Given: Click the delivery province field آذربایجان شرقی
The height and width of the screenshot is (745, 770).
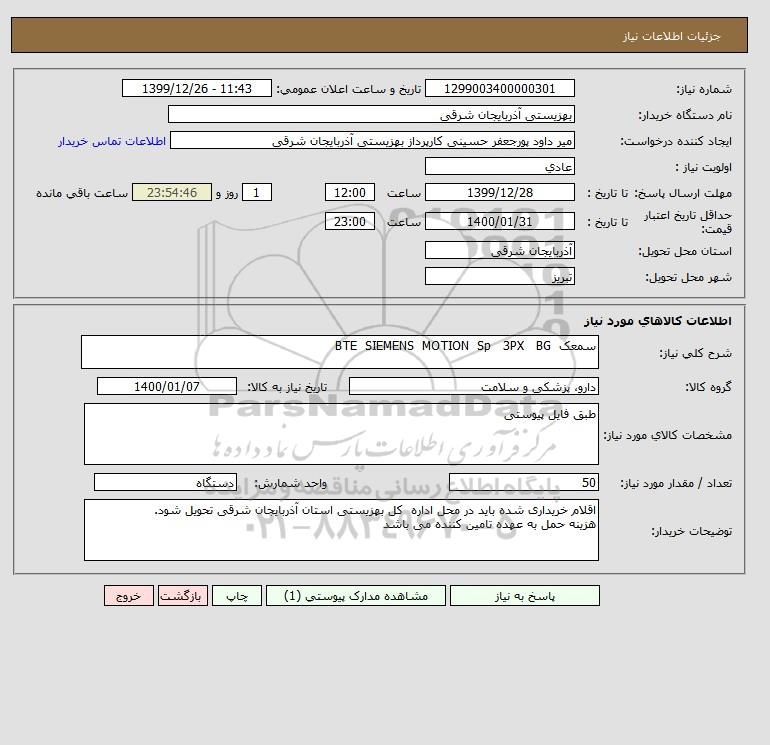Looking at the screenshot, I should (499, 250).
